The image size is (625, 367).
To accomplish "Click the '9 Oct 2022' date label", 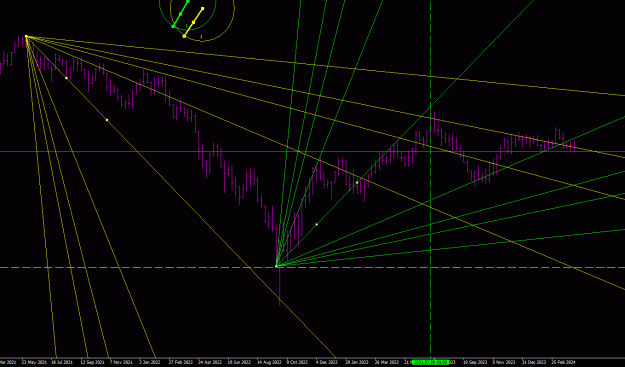I will [x=298, y=362].
